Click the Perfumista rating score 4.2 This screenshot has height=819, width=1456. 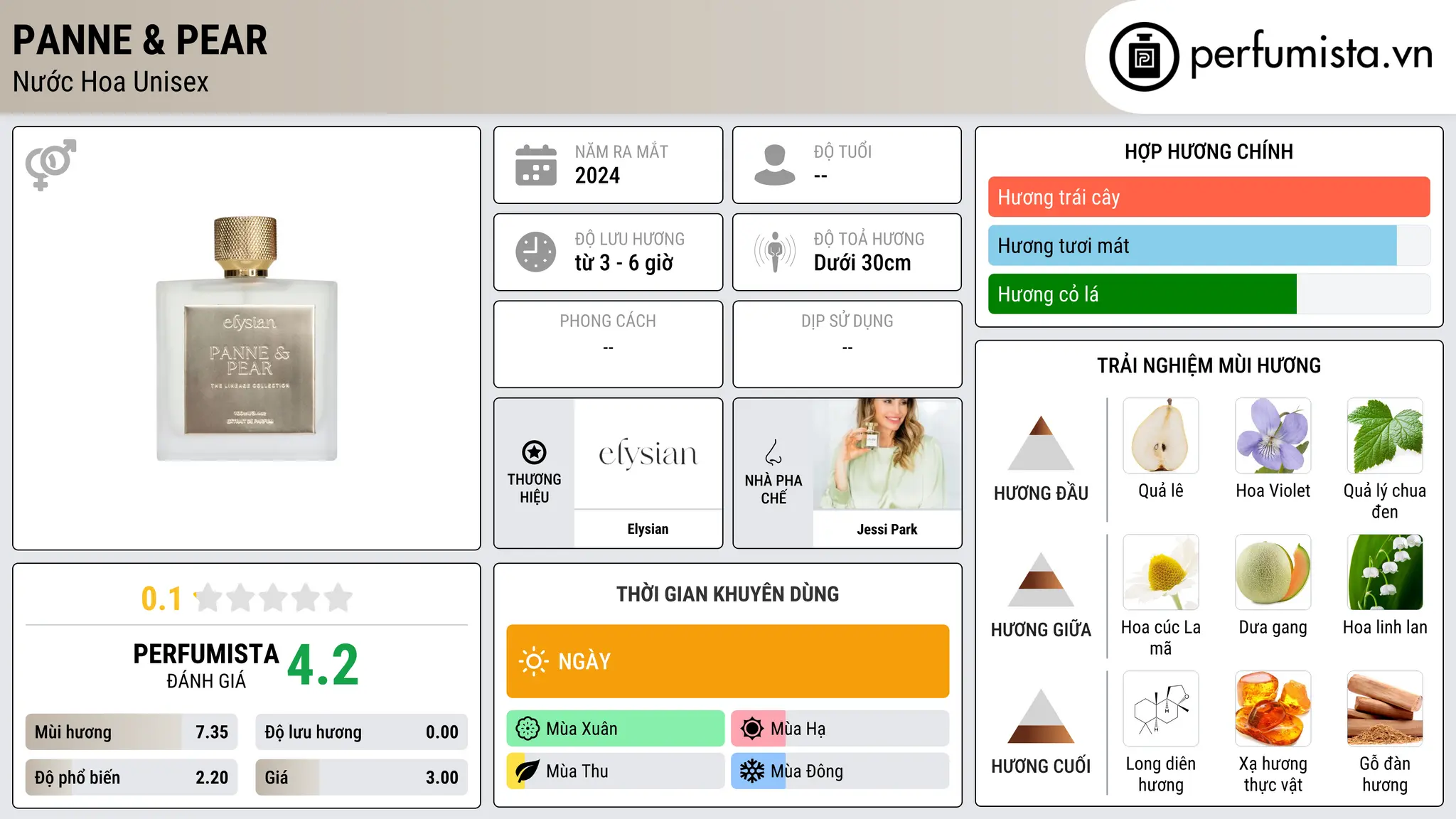point(323,665)
